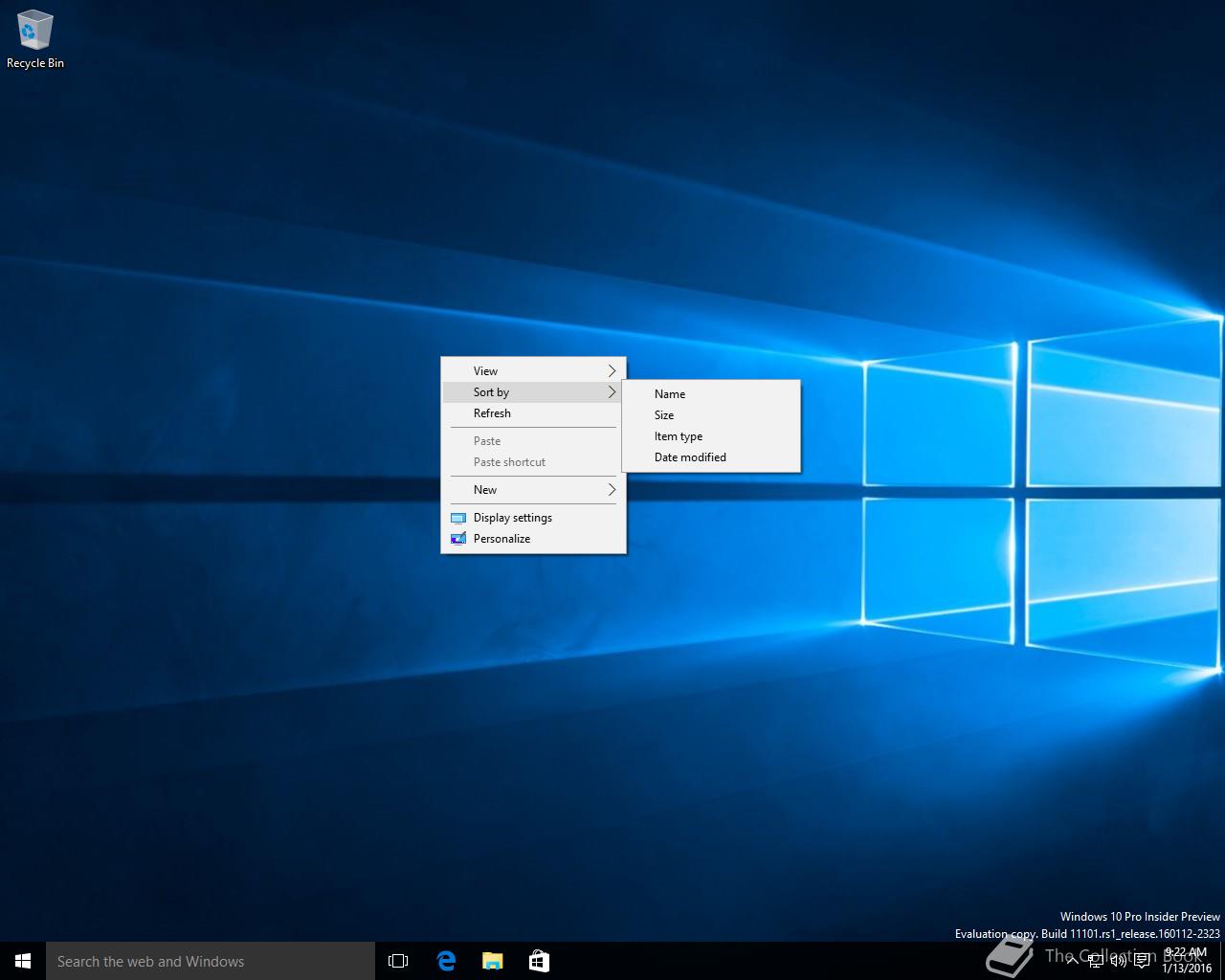This screenshot has height=980, width=1225.
Task: Open File Explorer from the taskbar
Action: 492,961
